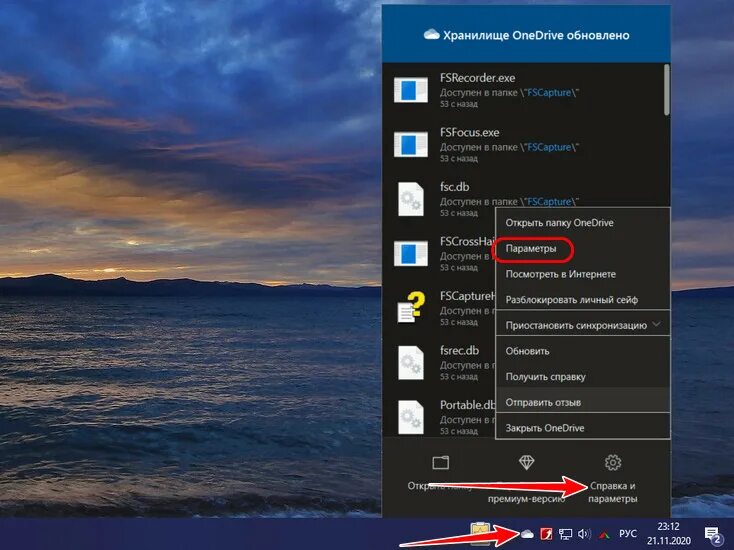Click the cloud icon in the OneDrive header

(432, 35)
